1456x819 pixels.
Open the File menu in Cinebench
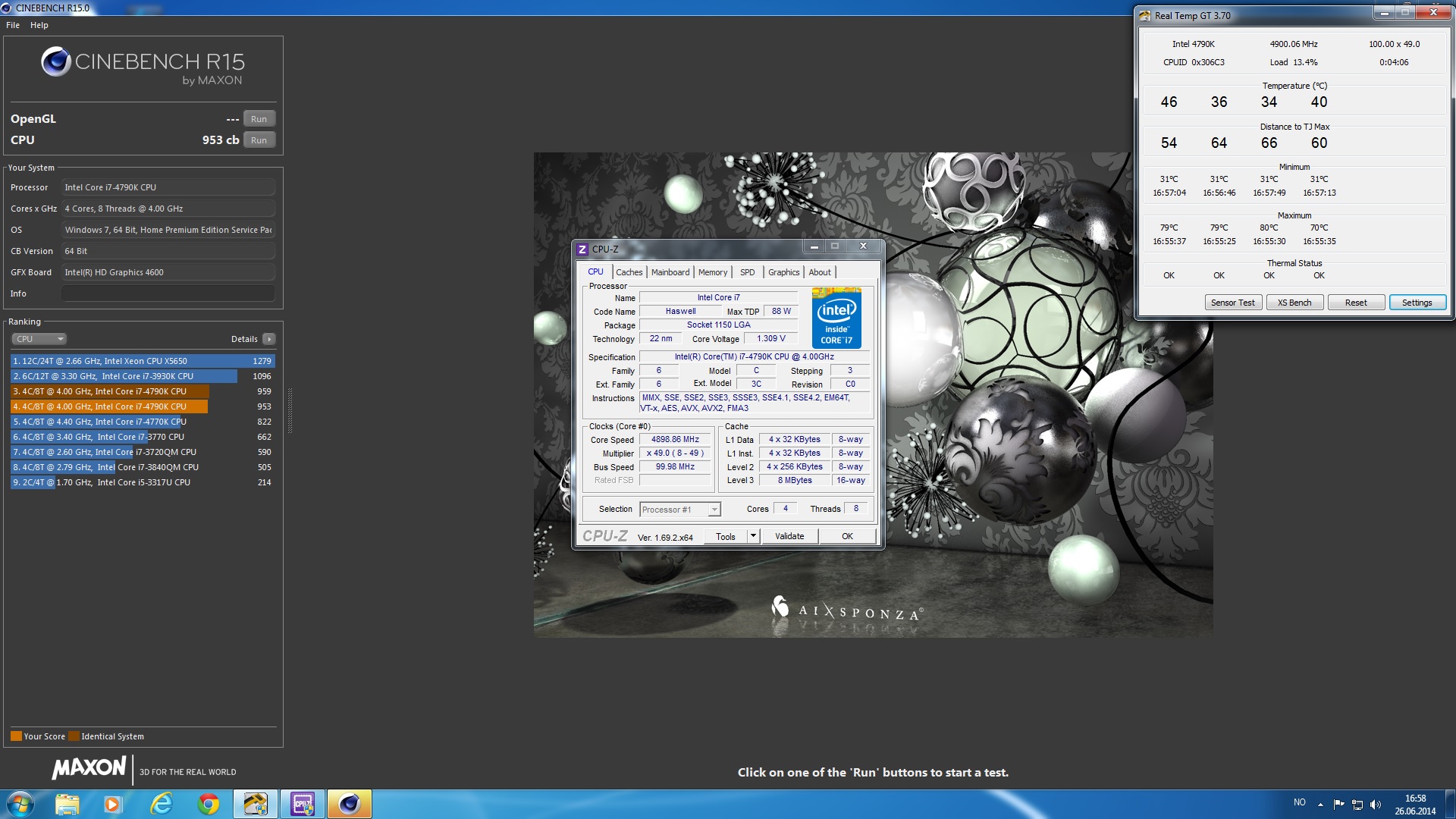click(x=13, y=25)
